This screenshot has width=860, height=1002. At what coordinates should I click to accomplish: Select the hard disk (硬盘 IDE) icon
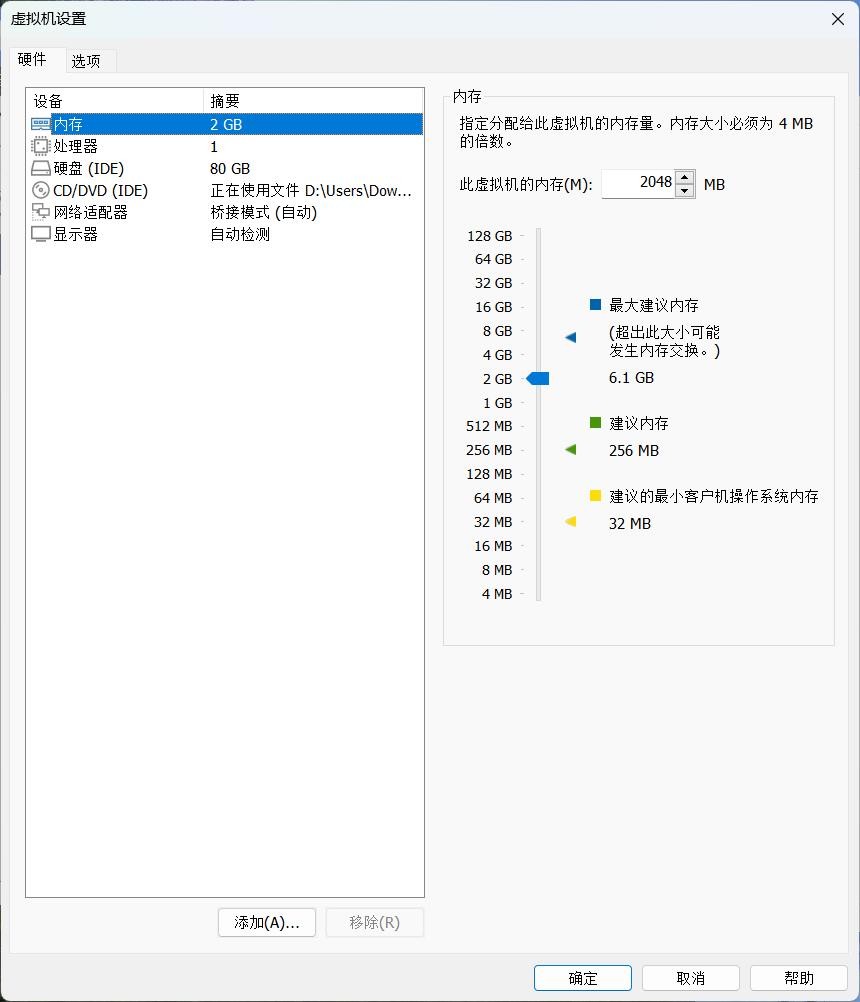pos(40,169)
